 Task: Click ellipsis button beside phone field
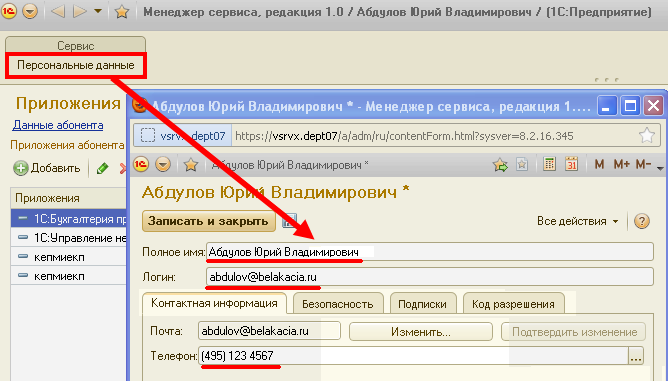click(x=636, y=356)
